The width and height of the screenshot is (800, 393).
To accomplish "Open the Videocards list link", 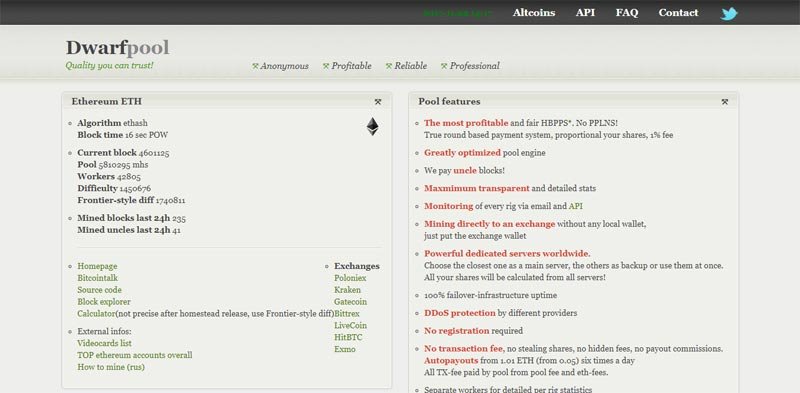I will 104,343.
